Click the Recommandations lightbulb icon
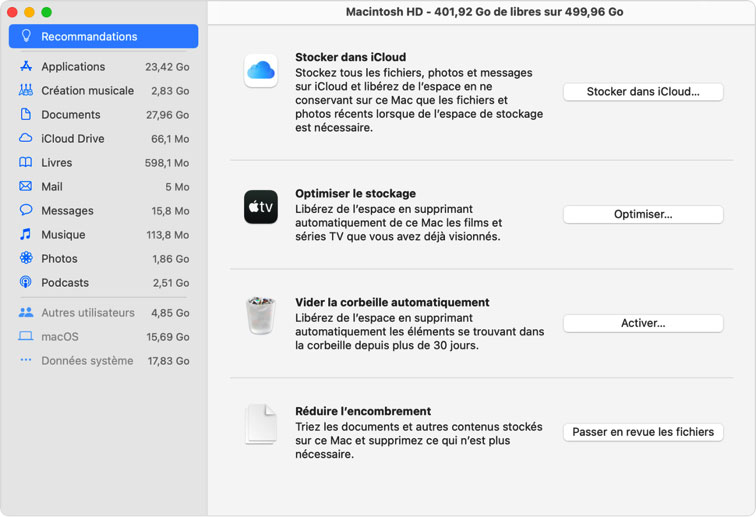 [26, 36]
